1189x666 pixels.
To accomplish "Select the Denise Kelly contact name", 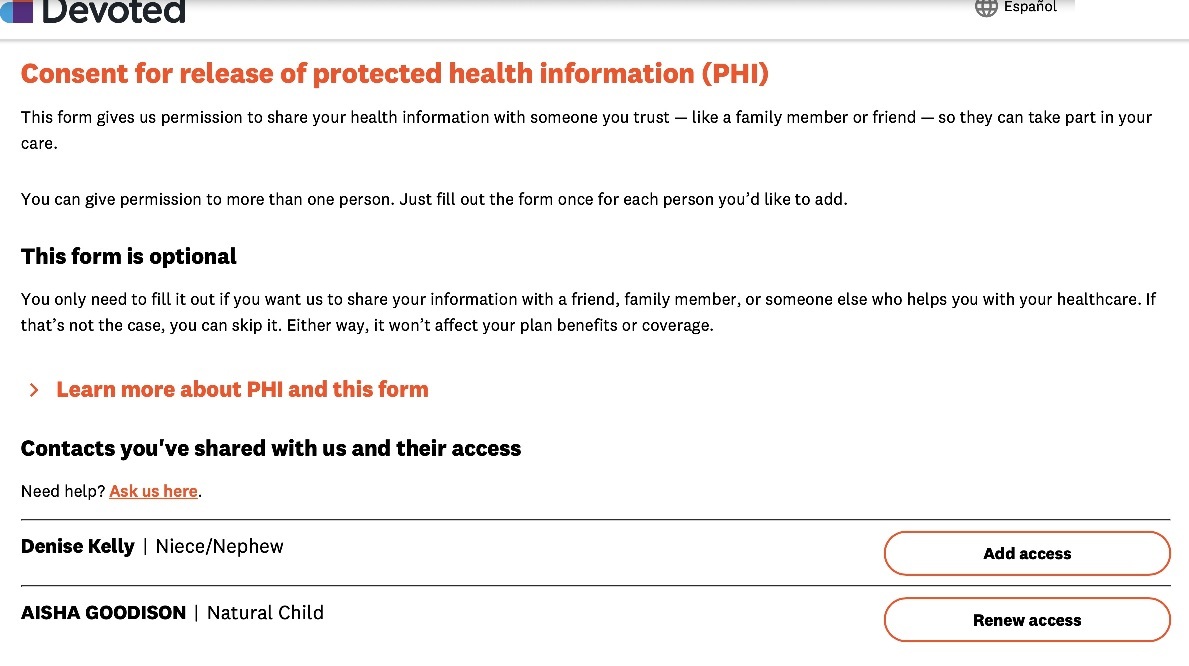I will click(x=78, y=547).
